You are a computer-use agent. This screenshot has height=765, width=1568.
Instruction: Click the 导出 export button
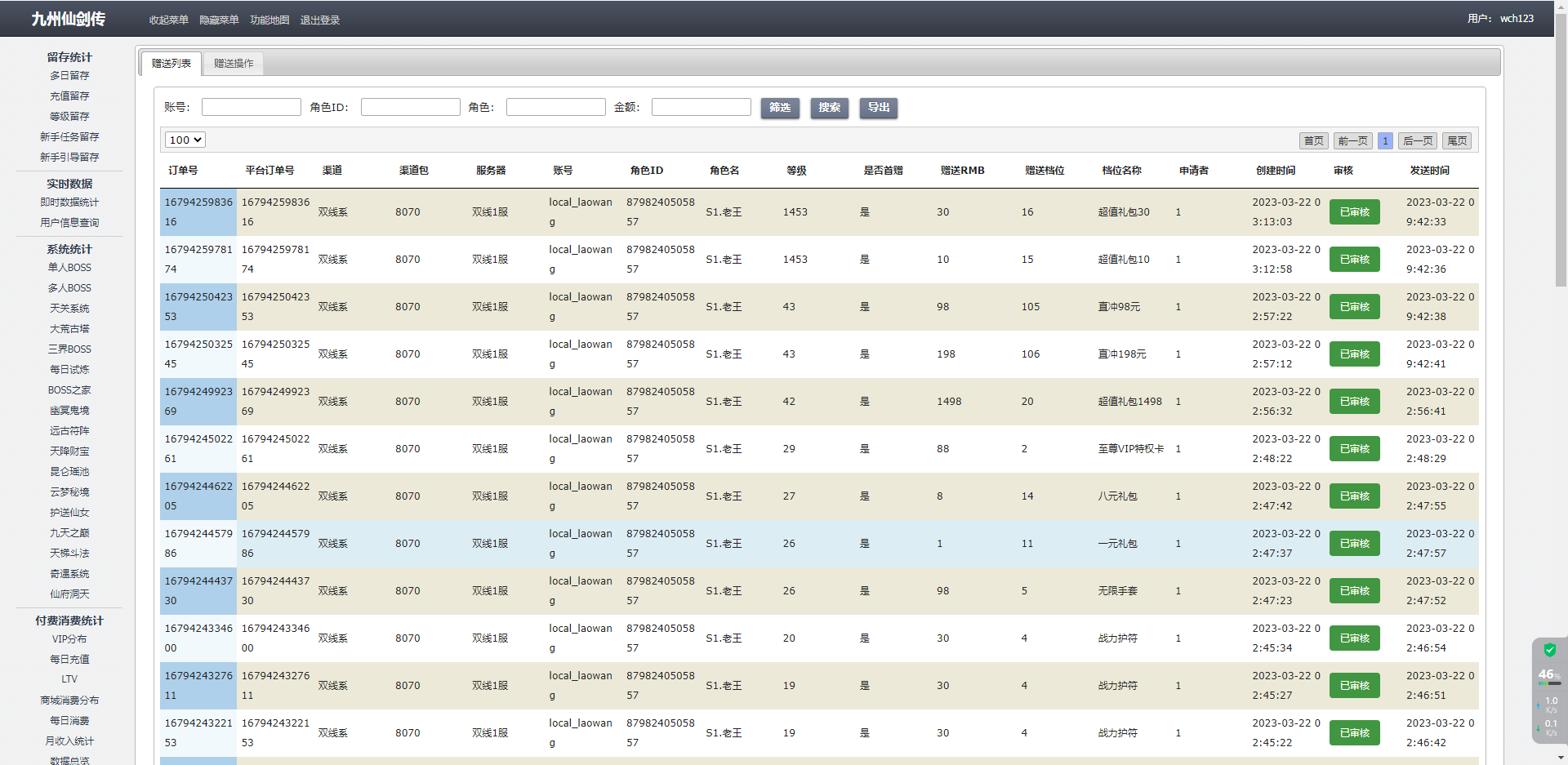coord(879,108)
